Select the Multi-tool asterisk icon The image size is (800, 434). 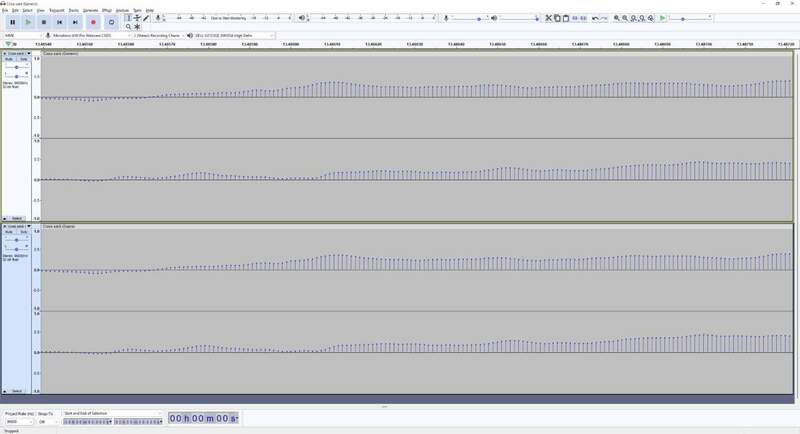pyautogui.click(x=137, y=27)
